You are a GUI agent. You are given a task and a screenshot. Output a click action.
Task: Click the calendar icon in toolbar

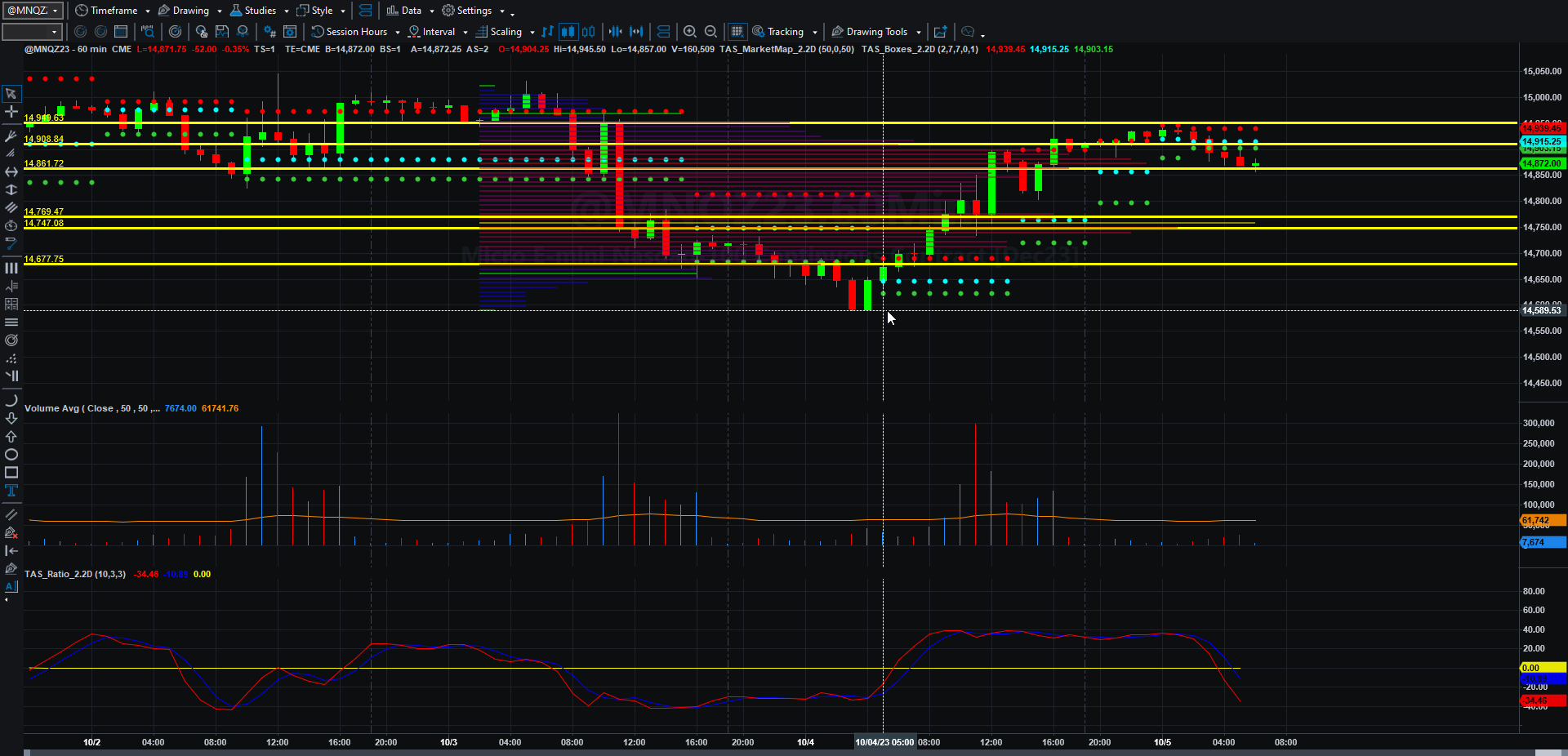(x=121, y=32)
